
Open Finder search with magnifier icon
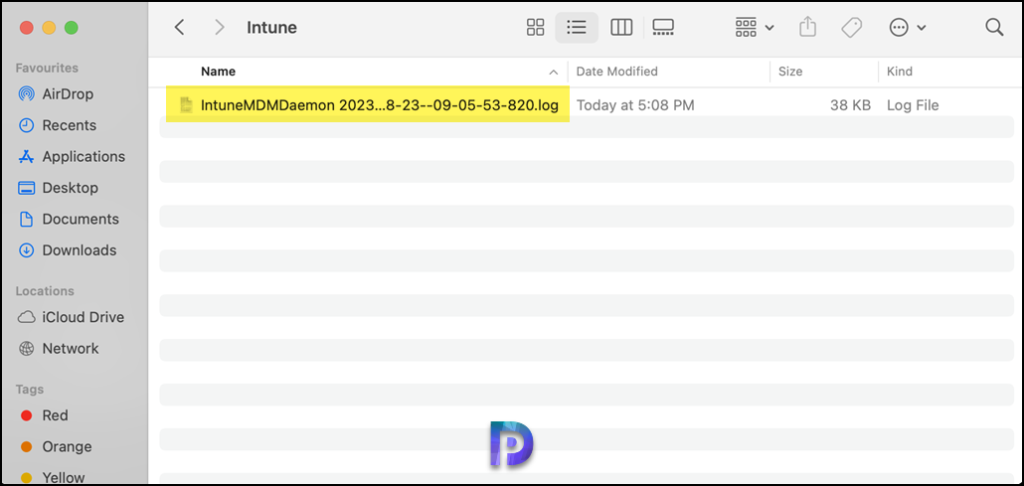coord(994,27)
